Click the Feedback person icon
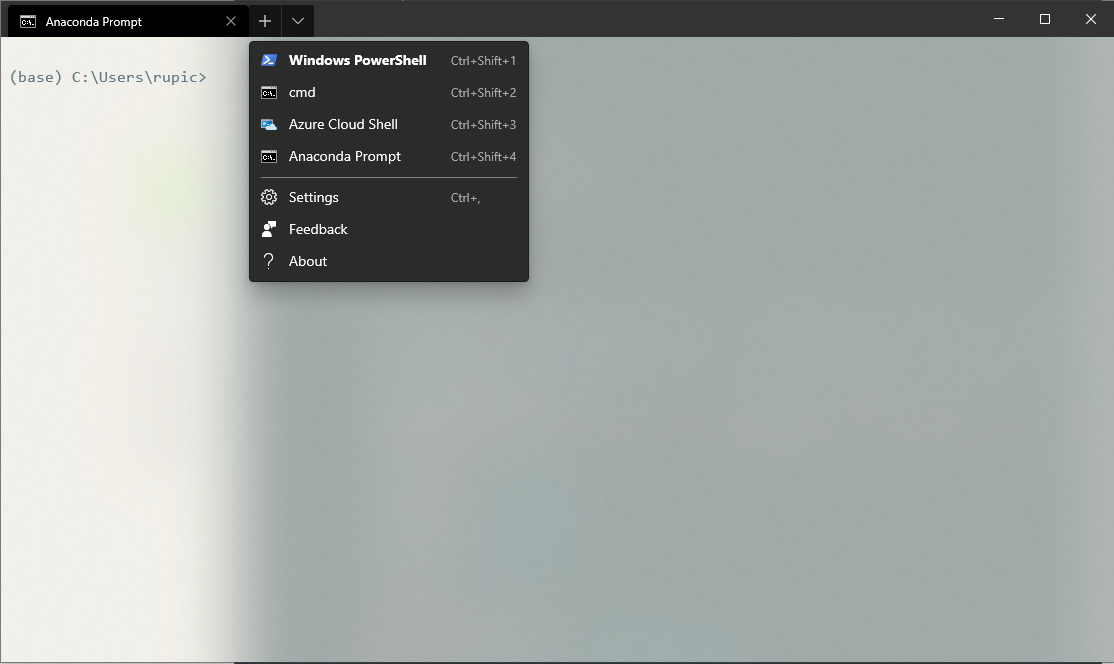 click(269, 229)
